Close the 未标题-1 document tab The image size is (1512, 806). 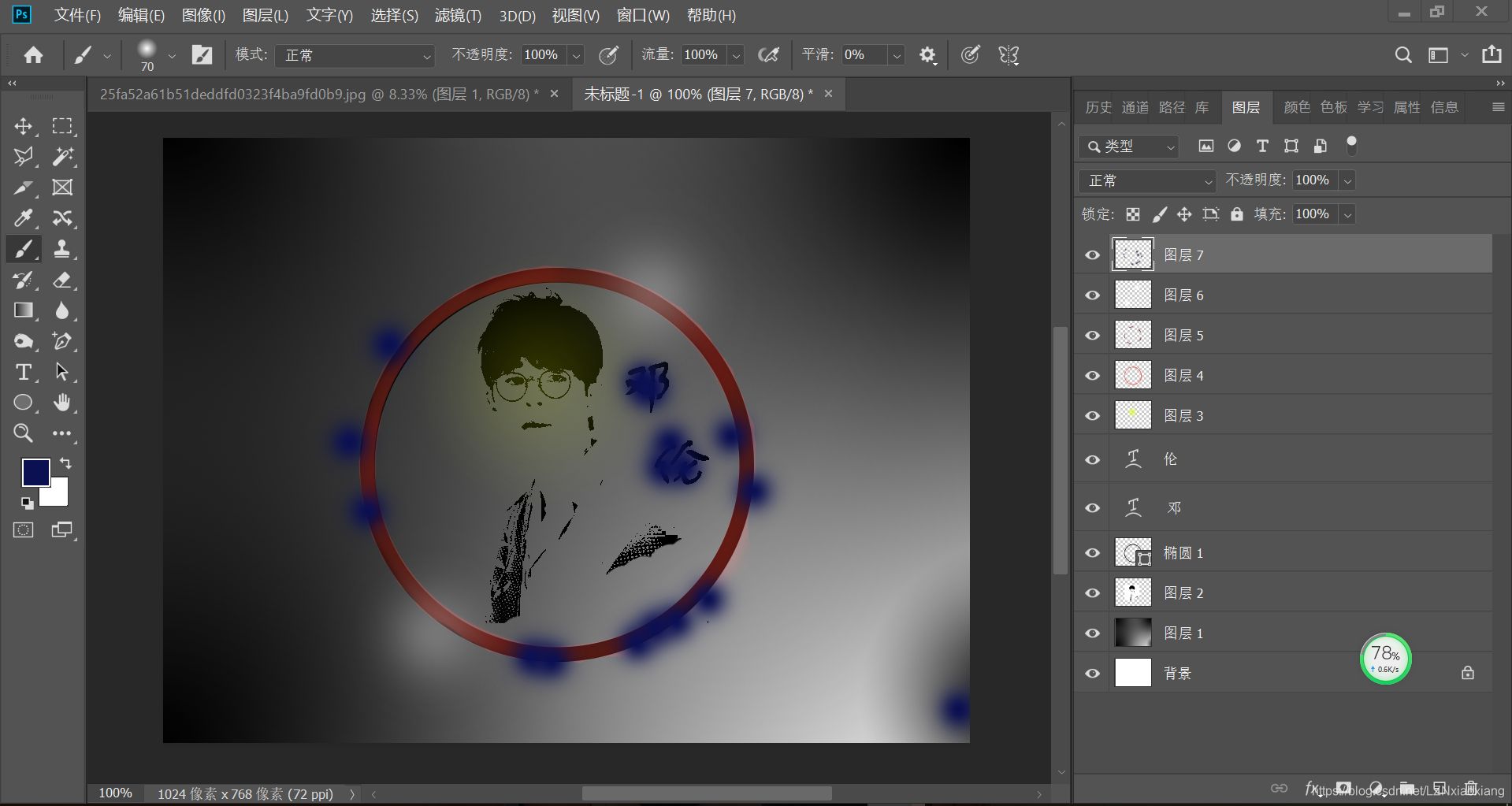[x=828, y=94]
